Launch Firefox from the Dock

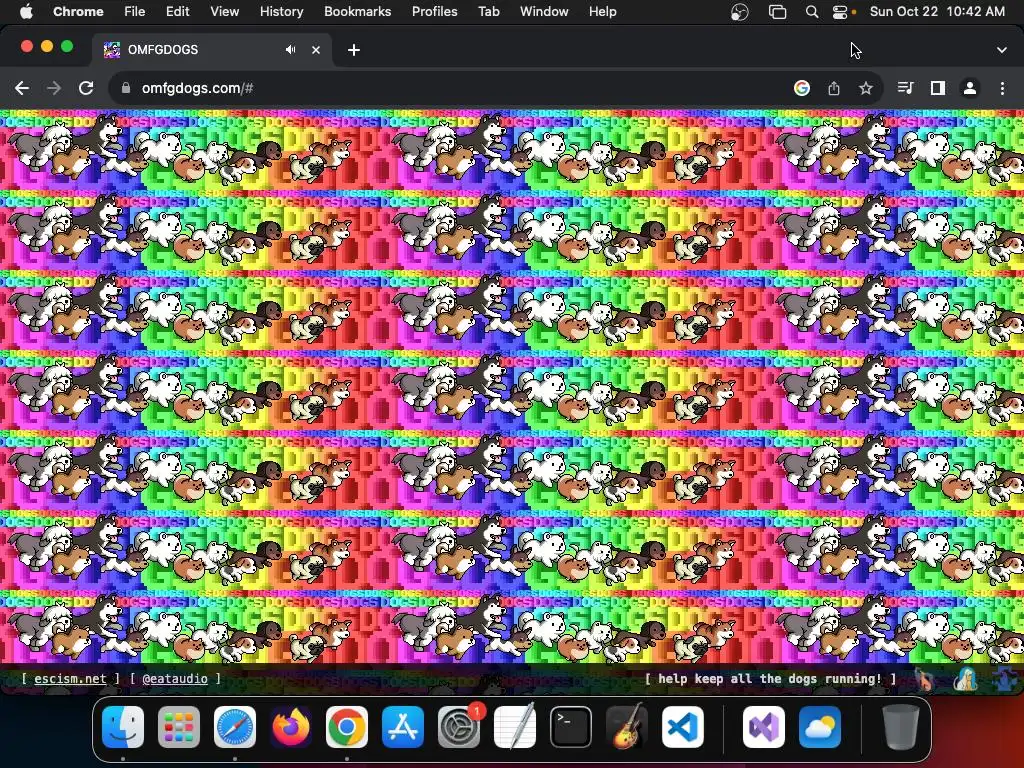click(x=291, y=727)
